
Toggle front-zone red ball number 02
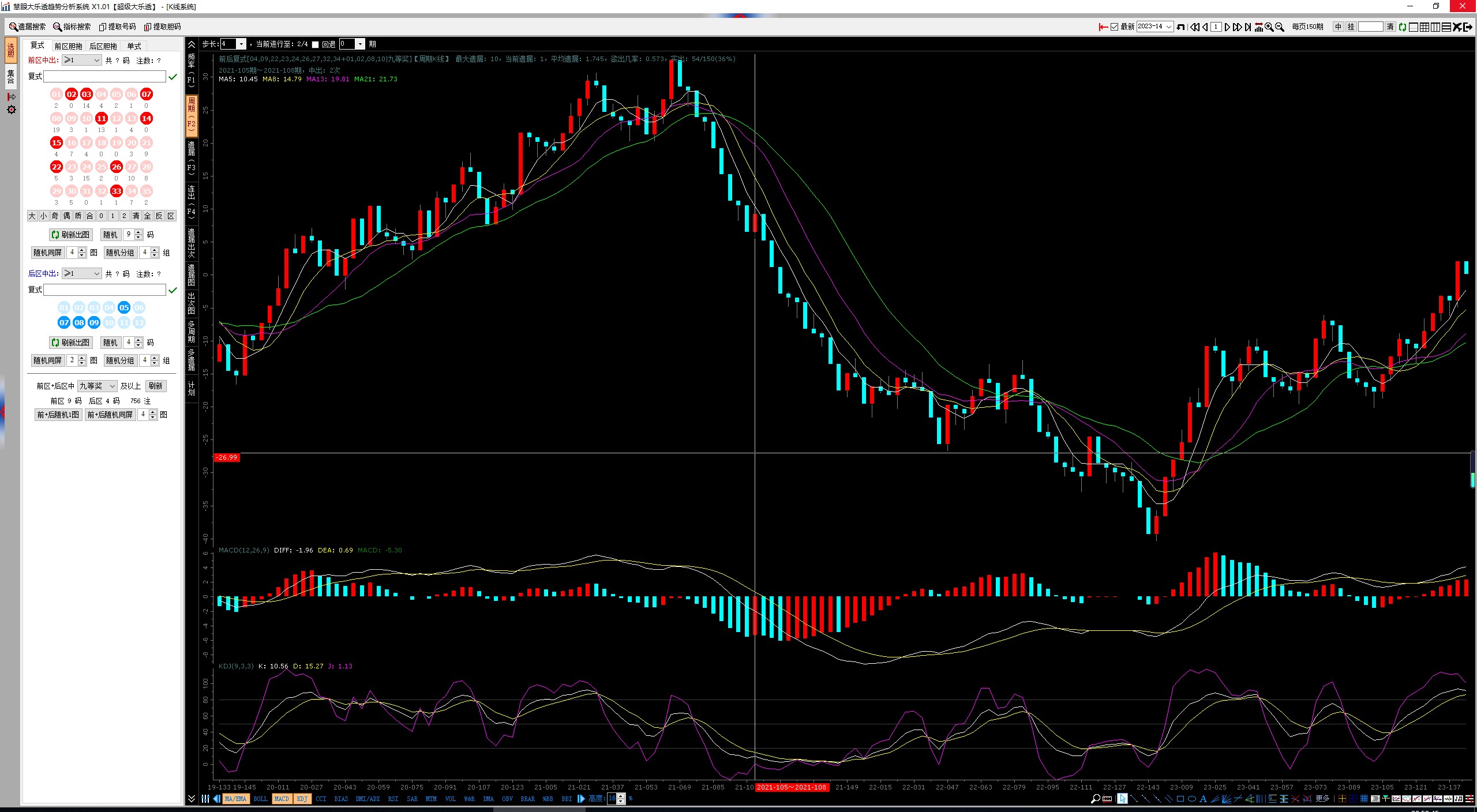[x=71, y=94]
